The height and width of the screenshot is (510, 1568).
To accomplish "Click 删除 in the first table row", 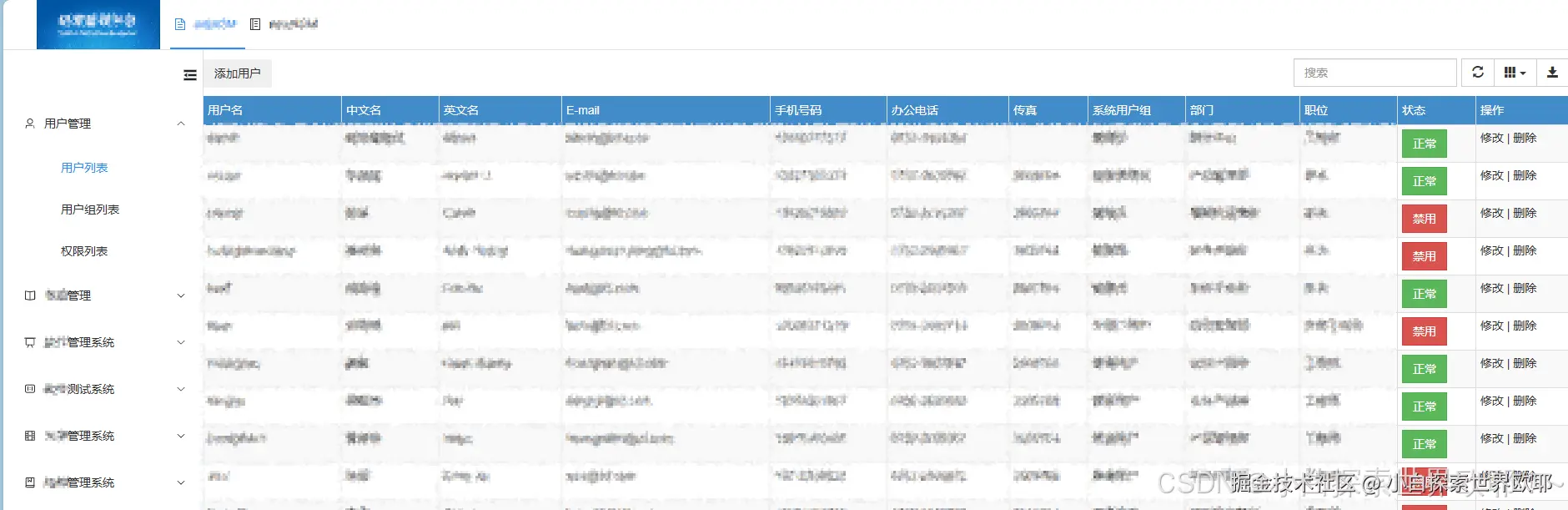I will 1525,138.
